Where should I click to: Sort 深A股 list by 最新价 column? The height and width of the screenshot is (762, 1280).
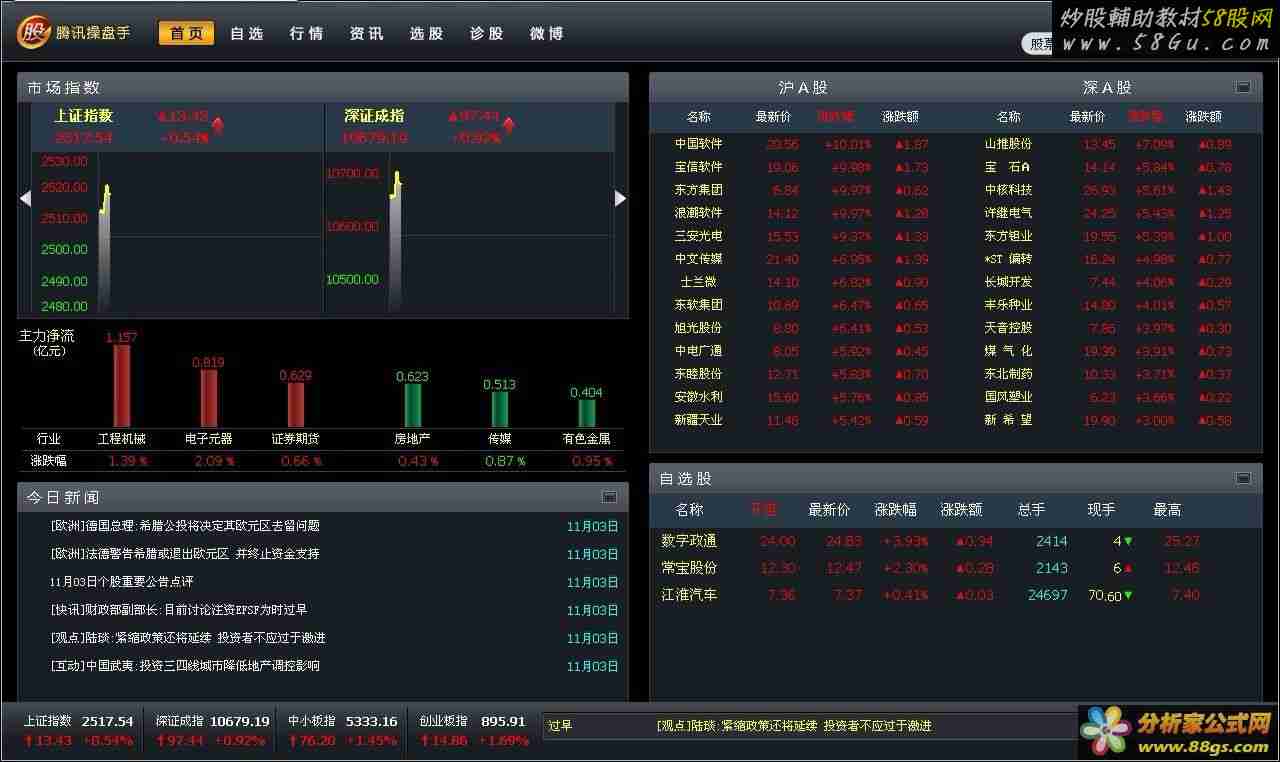pos(1087,117)
